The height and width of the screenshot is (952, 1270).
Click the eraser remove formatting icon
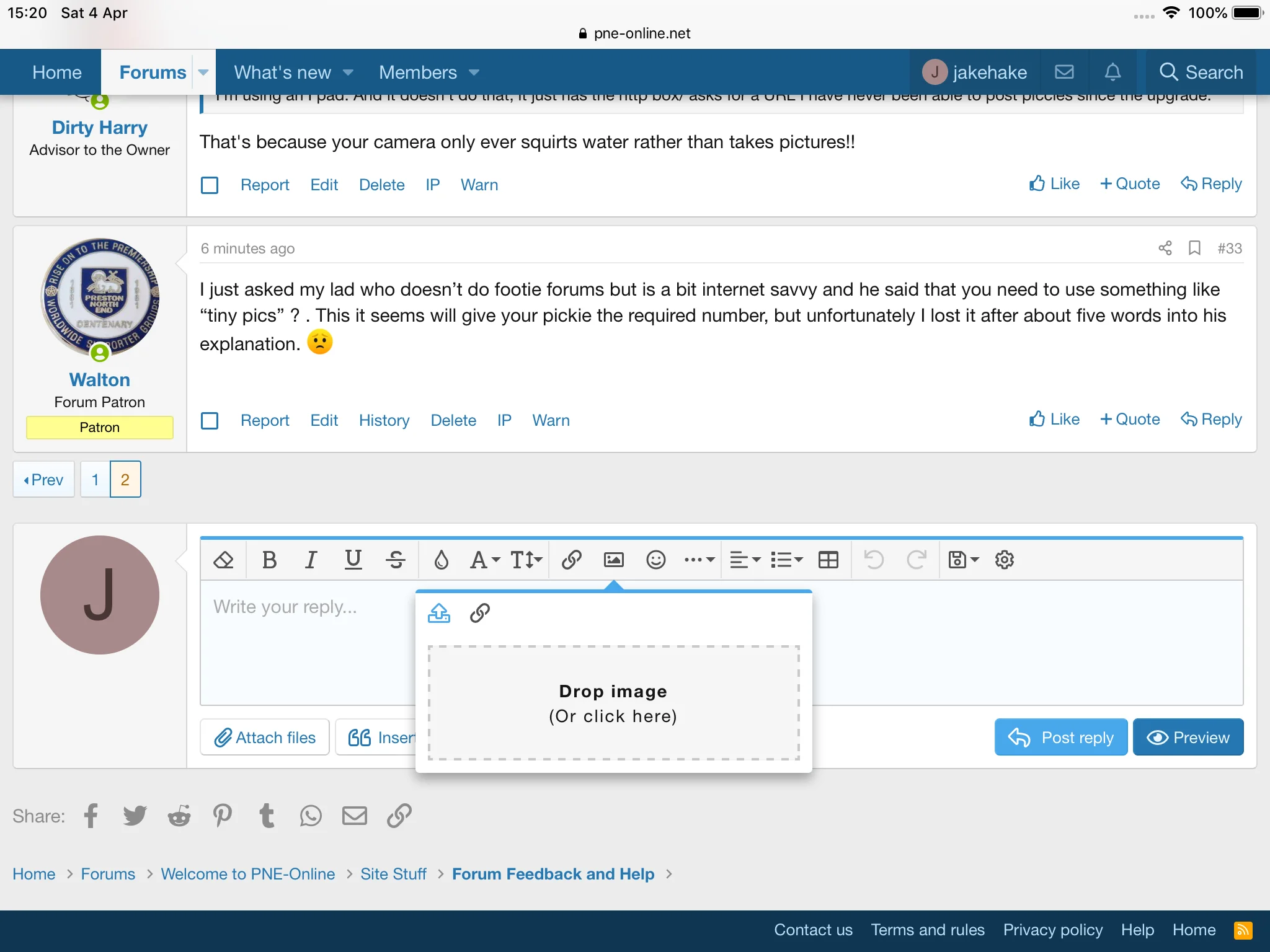pyautogui.click(x=223, y=560)
